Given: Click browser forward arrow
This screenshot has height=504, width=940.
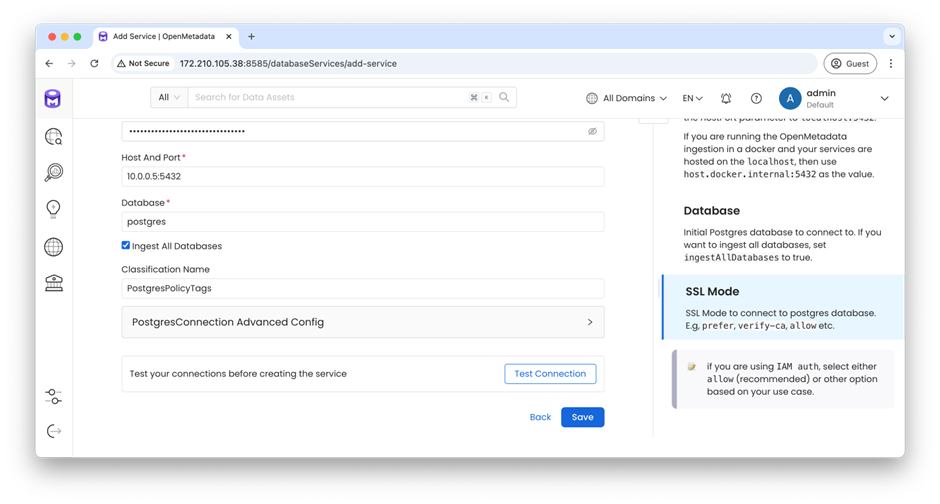Looking at the screenshot, I should [71, 64].
